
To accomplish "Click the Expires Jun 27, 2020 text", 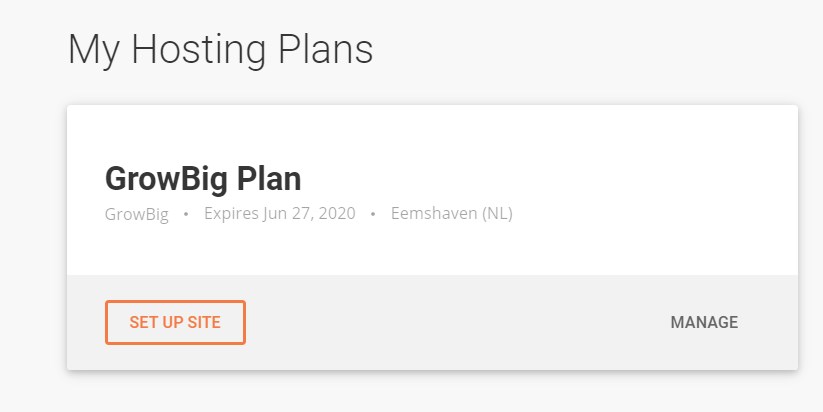I will tap(280, 213).
